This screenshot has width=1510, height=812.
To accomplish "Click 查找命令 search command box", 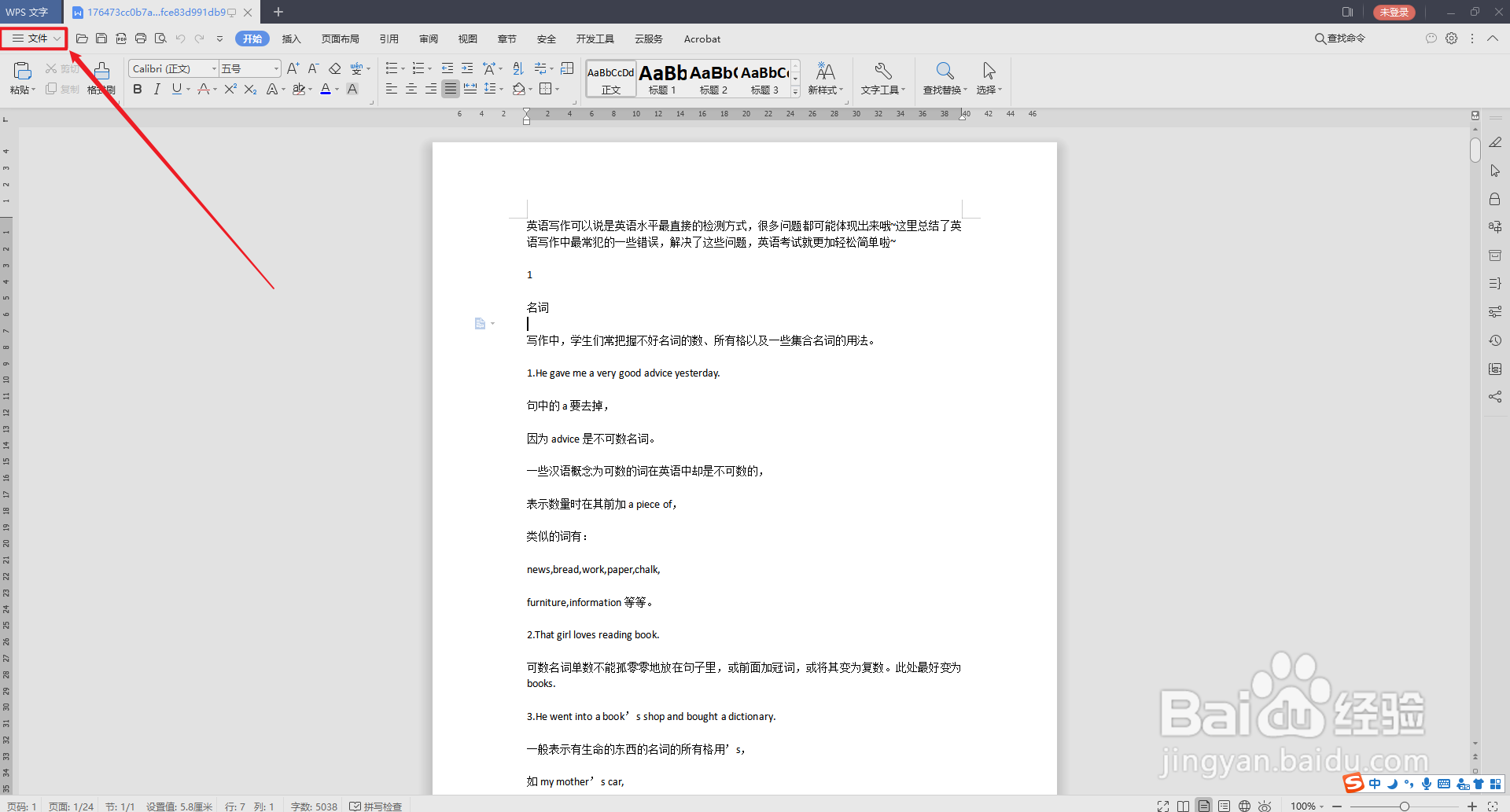I will click(x=1340, y=39).
